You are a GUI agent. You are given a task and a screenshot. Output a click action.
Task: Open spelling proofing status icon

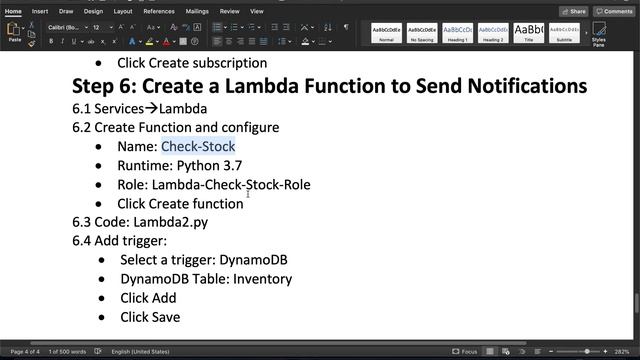98,351
